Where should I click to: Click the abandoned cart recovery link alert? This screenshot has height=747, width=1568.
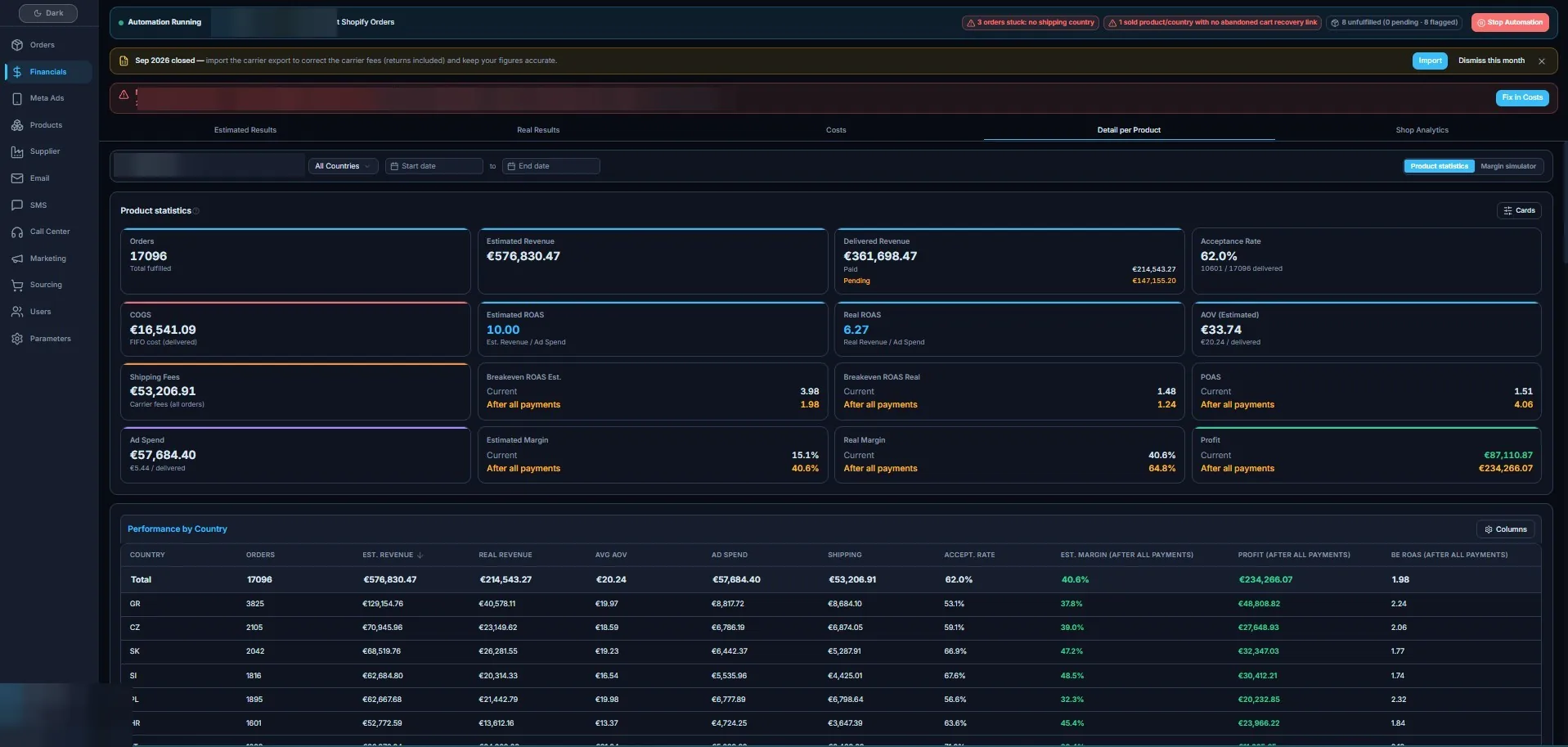tap(1212, 23)
